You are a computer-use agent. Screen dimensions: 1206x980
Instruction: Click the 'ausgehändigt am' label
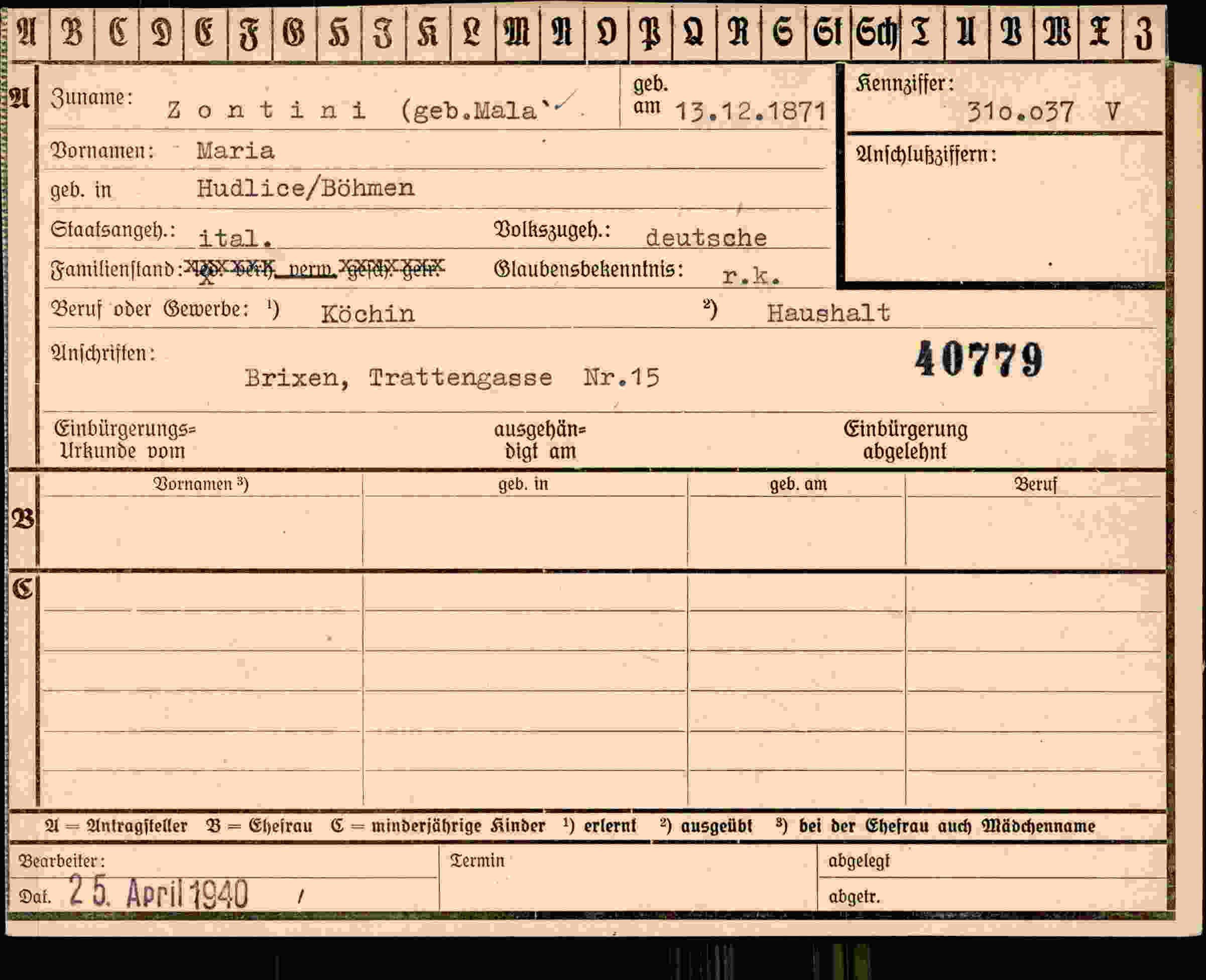(x=540, y=440)
